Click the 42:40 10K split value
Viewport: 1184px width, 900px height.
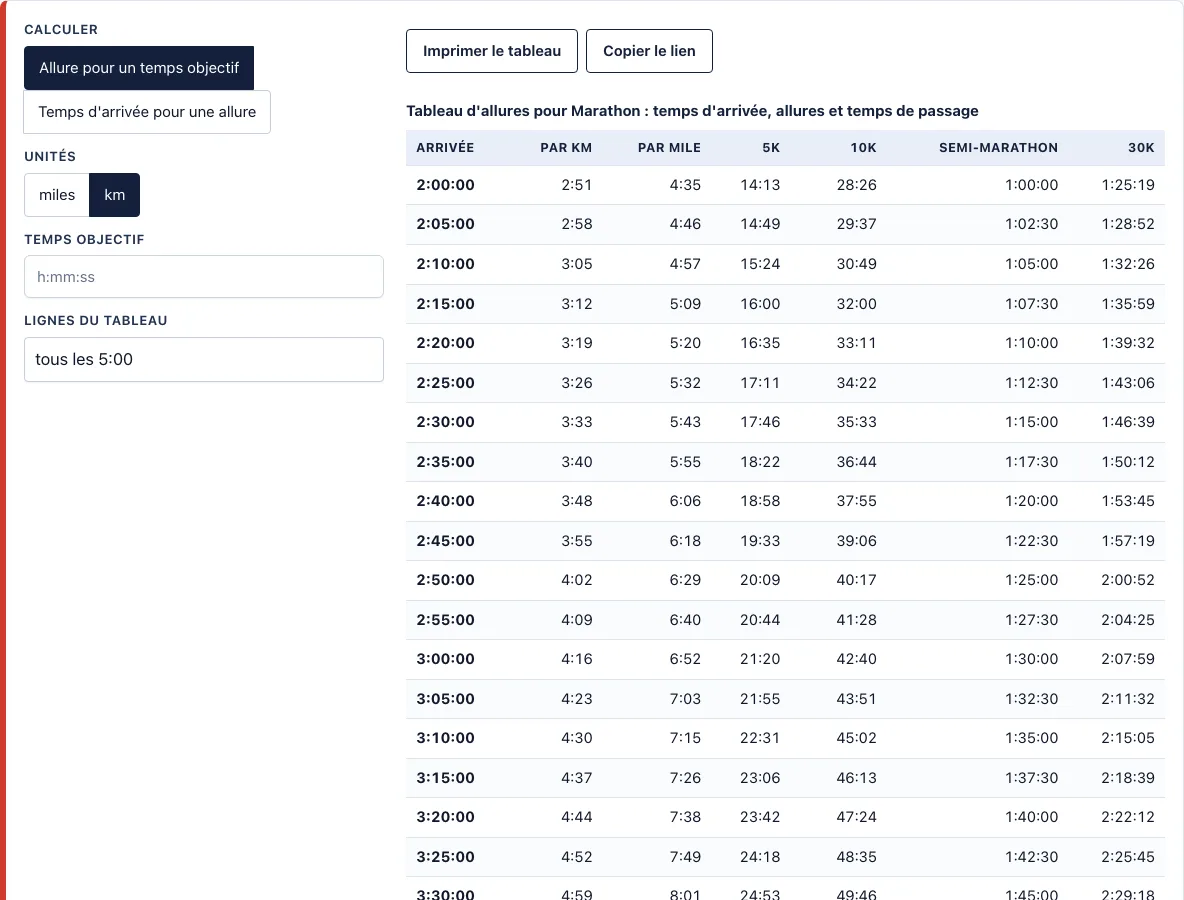[856, 659]
